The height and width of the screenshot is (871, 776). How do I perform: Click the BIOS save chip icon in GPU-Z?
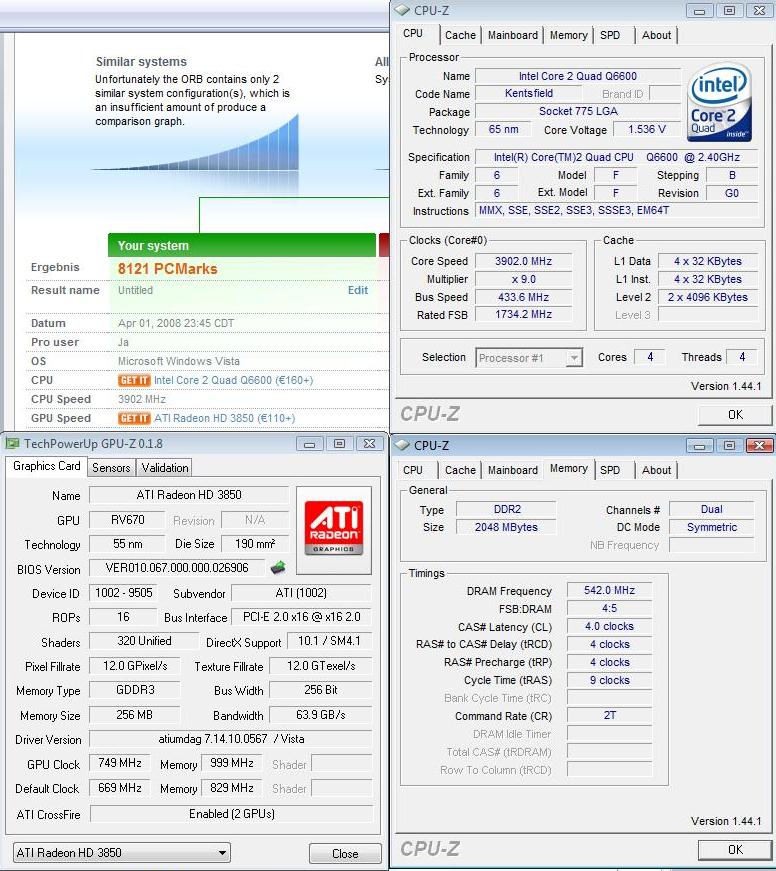coord(278,568)
